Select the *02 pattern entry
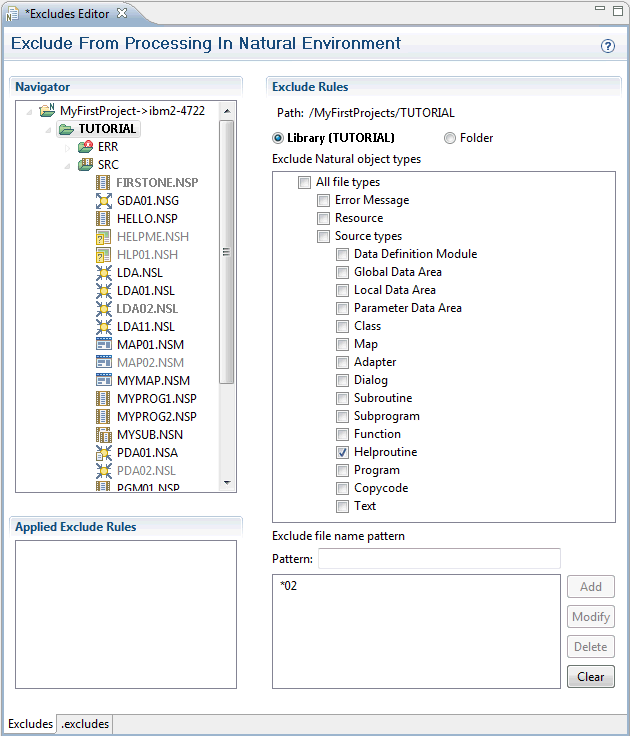Image resolution: width=630 pixels, height=736 pixels. tap(289, 586)
